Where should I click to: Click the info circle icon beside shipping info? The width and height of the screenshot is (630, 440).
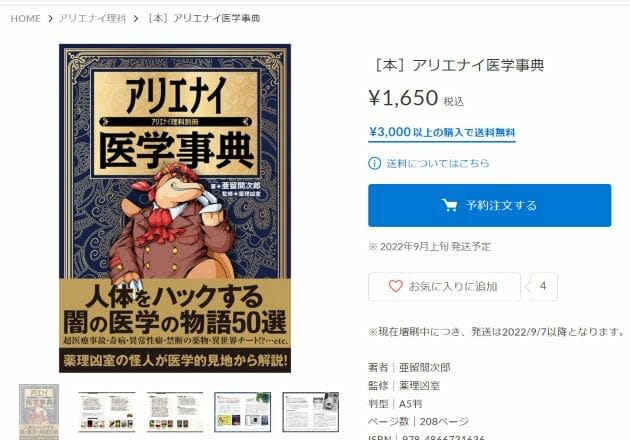374,163
